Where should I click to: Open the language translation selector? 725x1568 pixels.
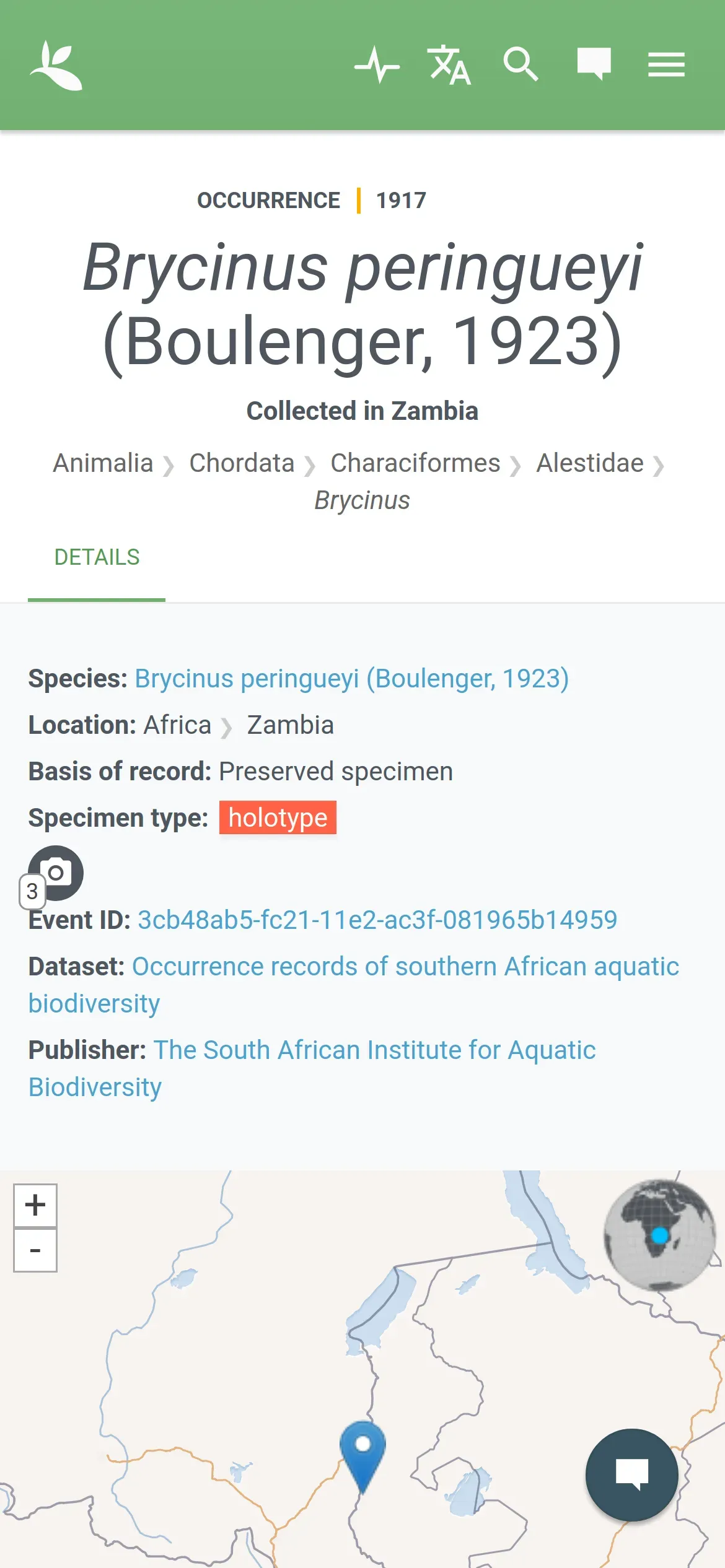(449, 64)
